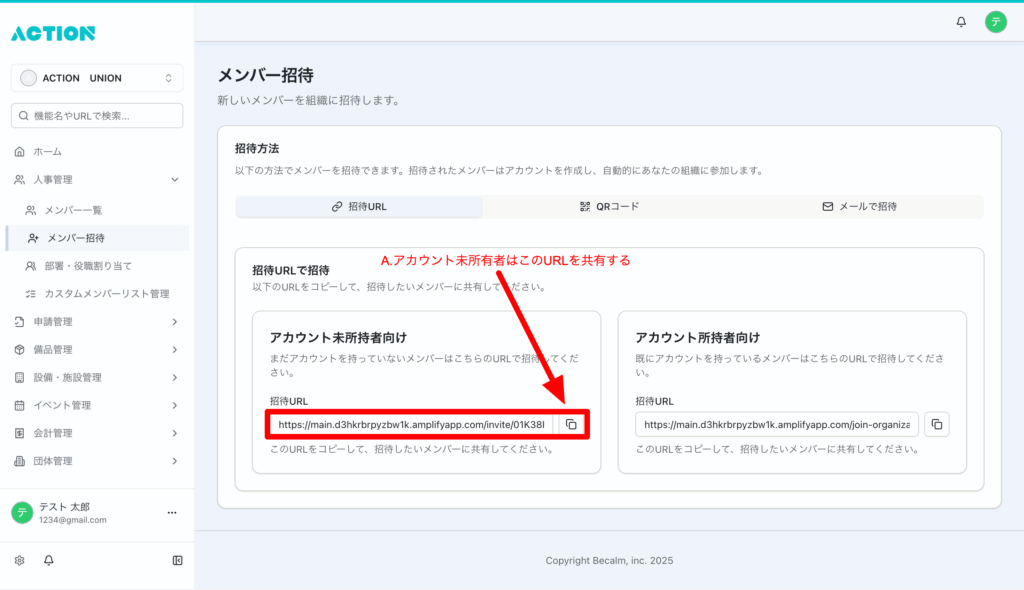Switch to the メールで招待 tab
Image resolution: width=1024 pixels, height=590 pixels.
click(859, 207)
